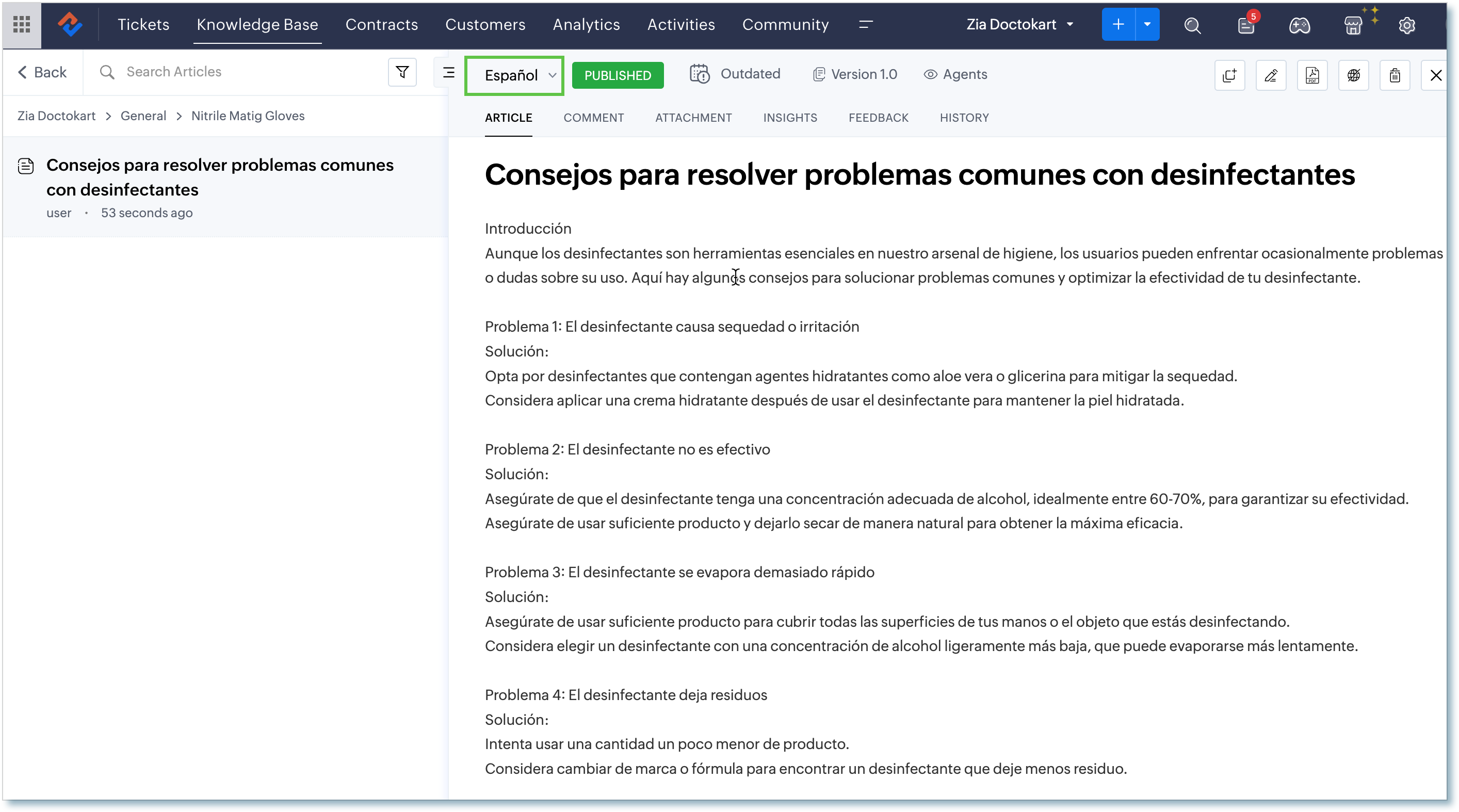This screenshot has width=1459, height=812.
Task: Click the article filter funnel icon
Action: coord(402,72)
